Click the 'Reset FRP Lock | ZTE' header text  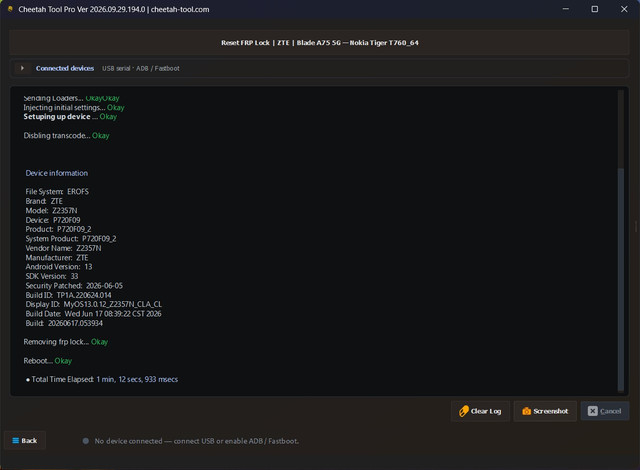pos(320,42)
